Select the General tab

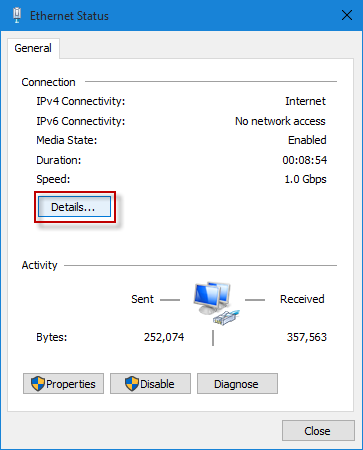pos(33,48)
